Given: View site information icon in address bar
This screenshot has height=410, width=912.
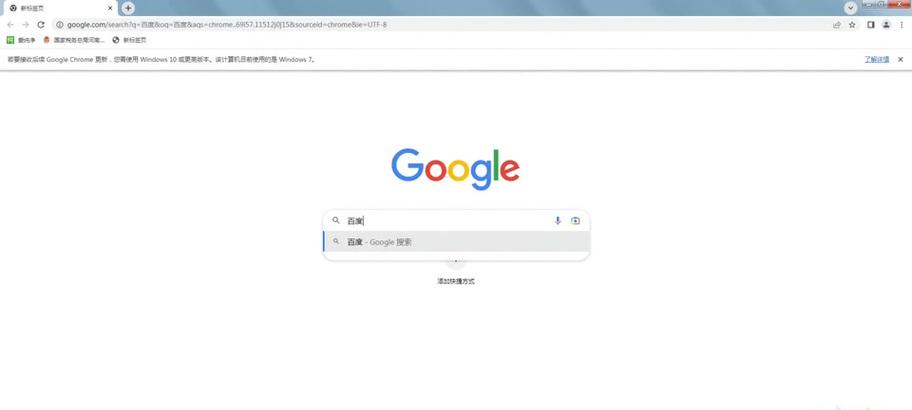Looking at the screenshot, I should [x=59, y=24].
